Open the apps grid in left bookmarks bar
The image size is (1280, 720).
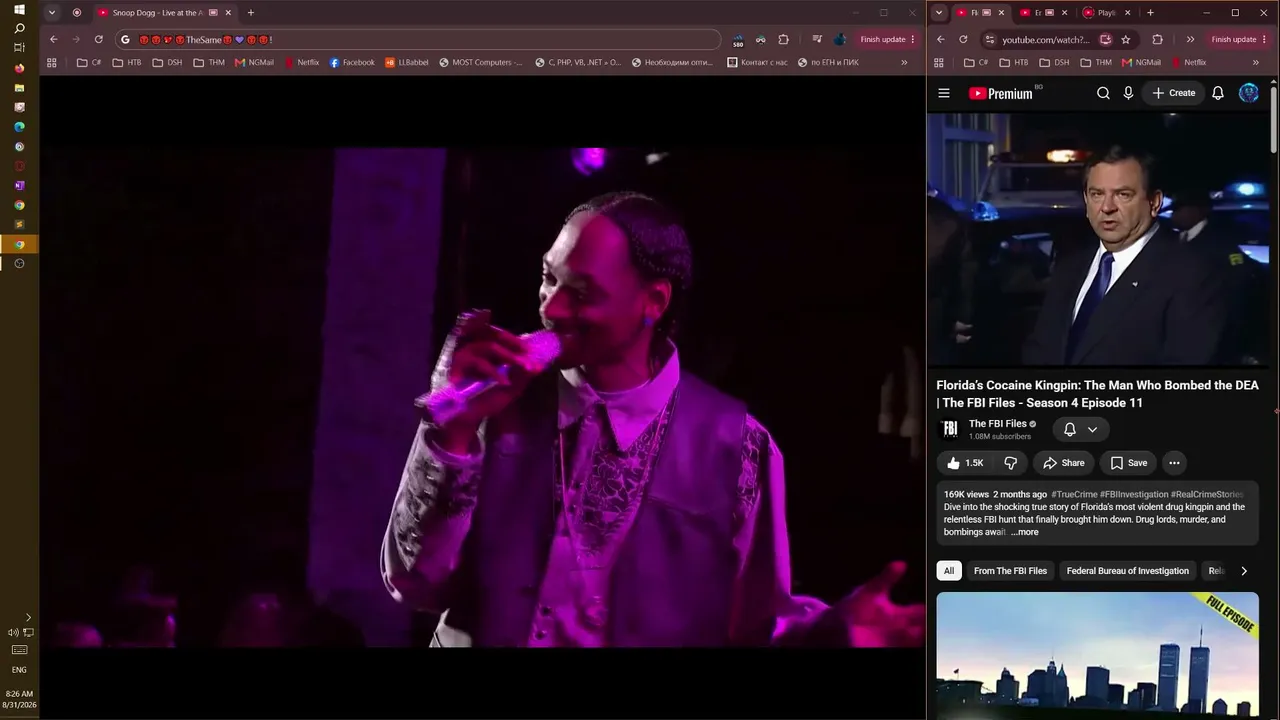click(x=52, y=62)
